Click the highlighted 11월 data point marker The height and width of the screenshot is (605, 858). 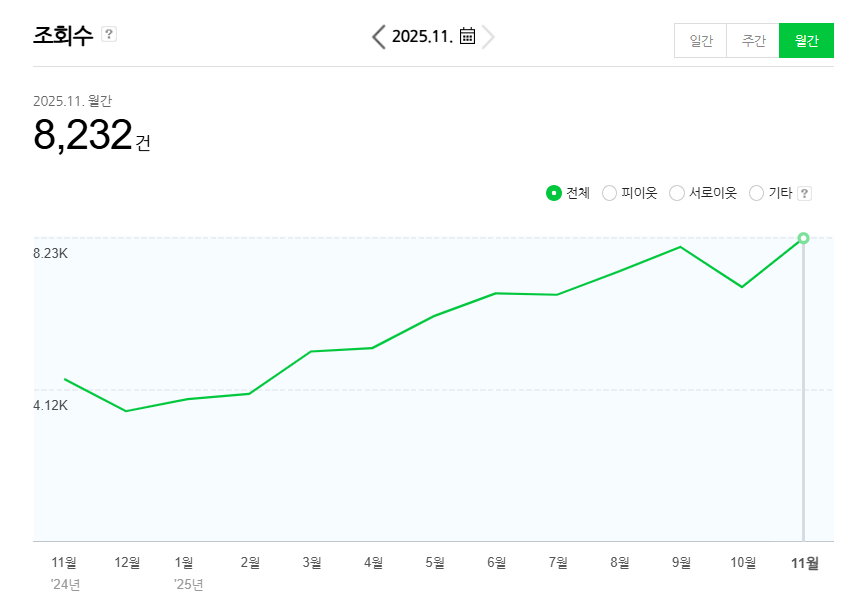click(803, 238)
